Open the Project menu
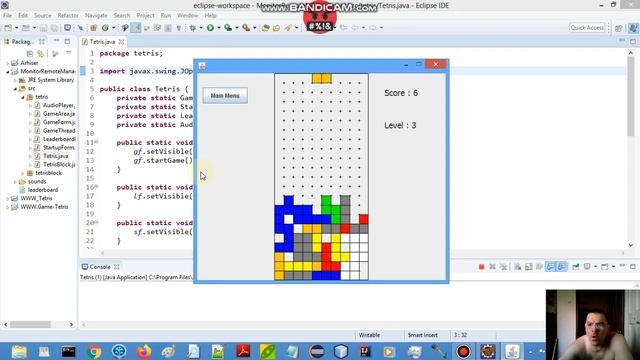The width and height of the screenshot is (640, 360). pyautogui.click(x=145, y=16)
